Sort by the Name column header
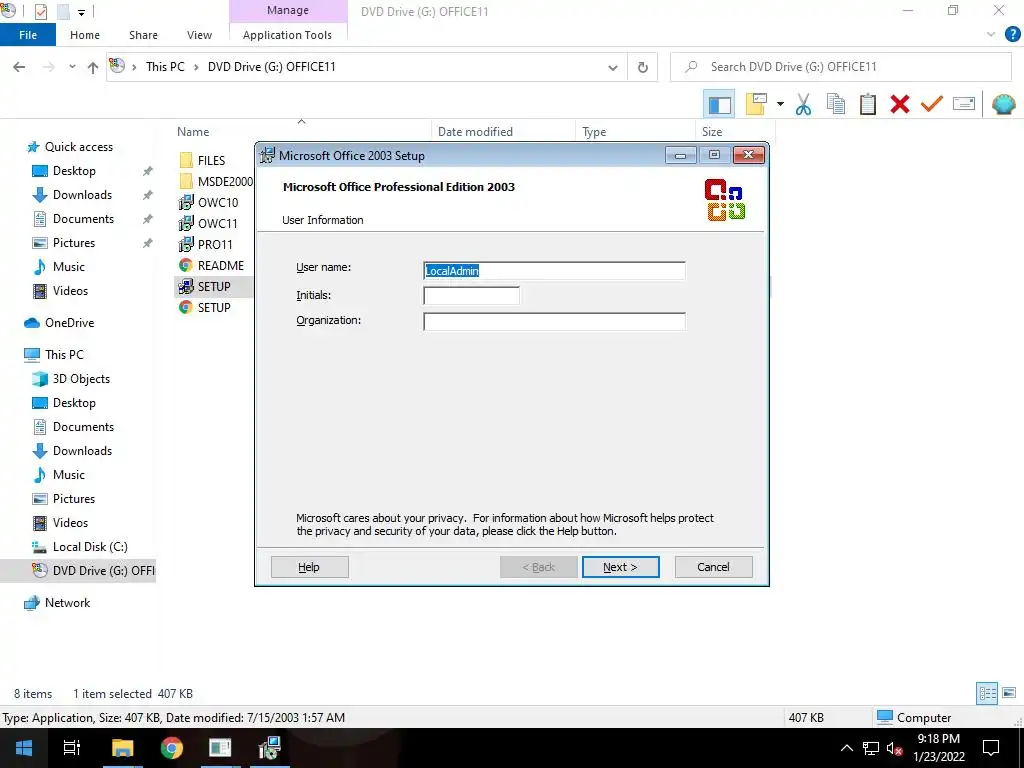1024x768 pixels. (x=193, y=132)
